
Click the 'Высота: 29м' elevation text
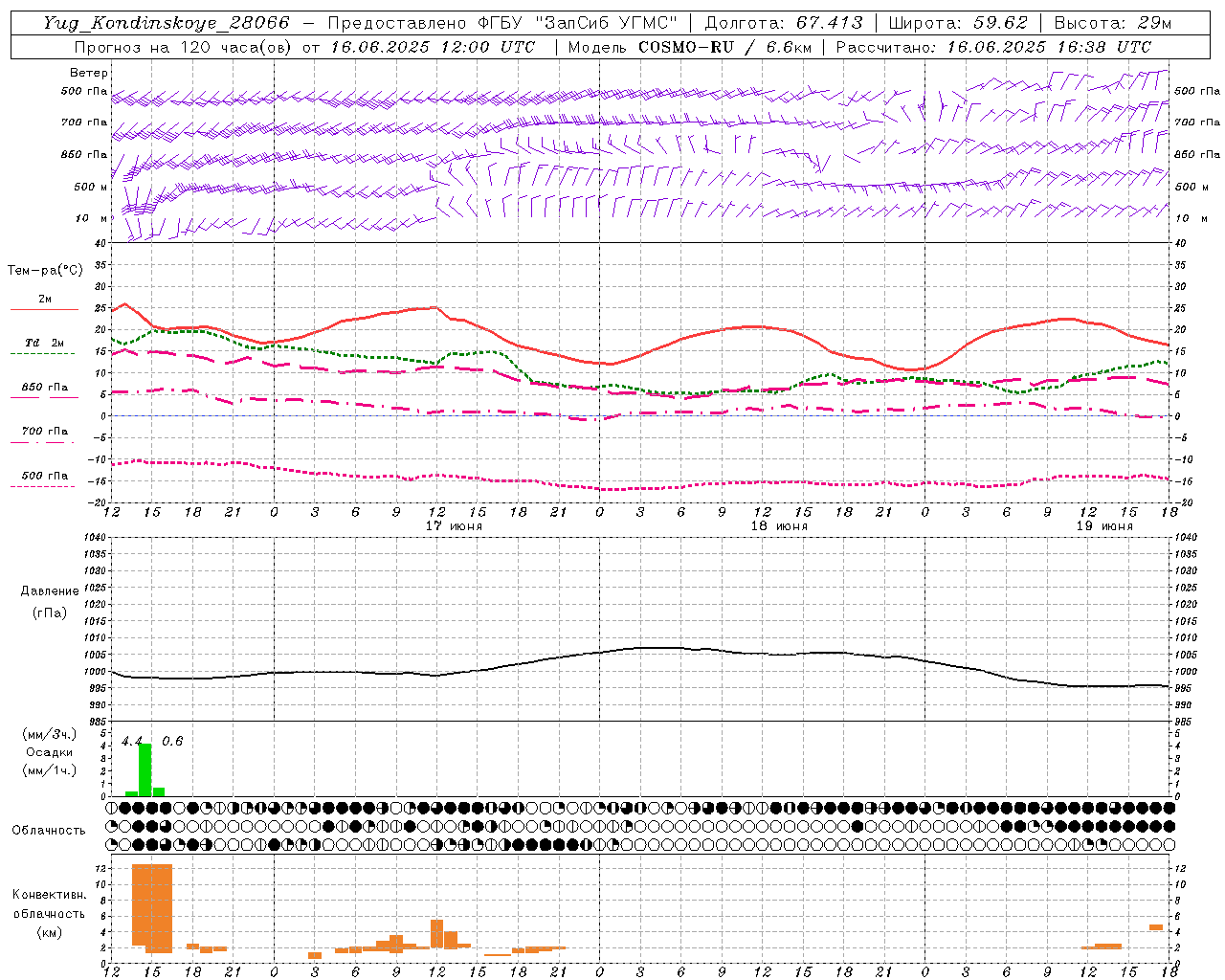[1112, 23]
